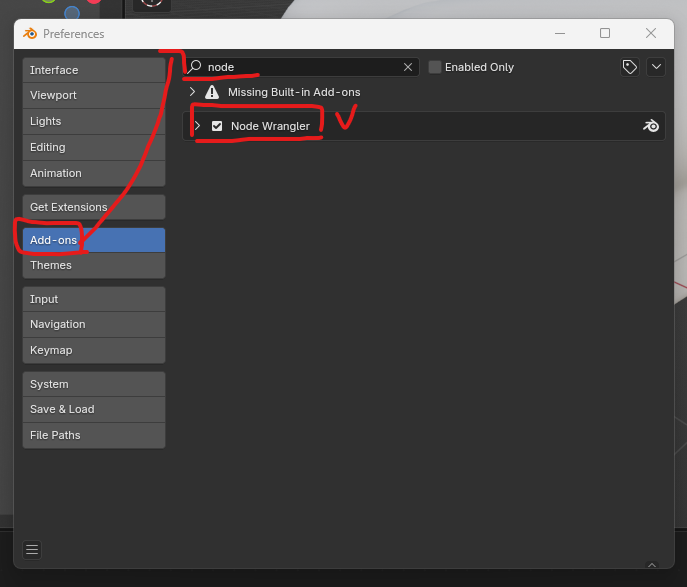The image size is (687, 587).
Task: Open the preferences hamburger menu
Action: tap(32, 550)
